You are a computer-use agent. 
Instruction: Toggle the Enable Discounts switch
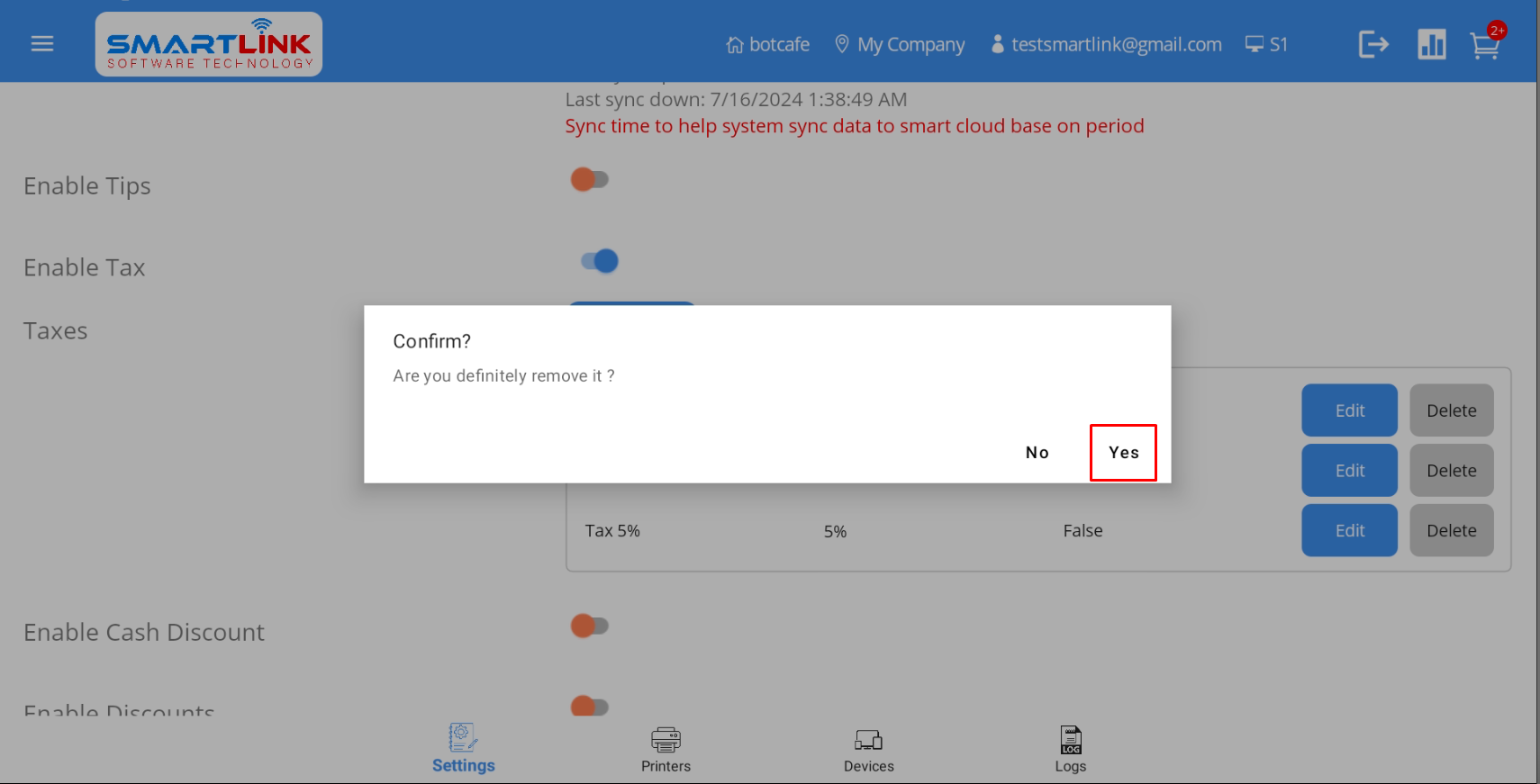tap(590, 706)
